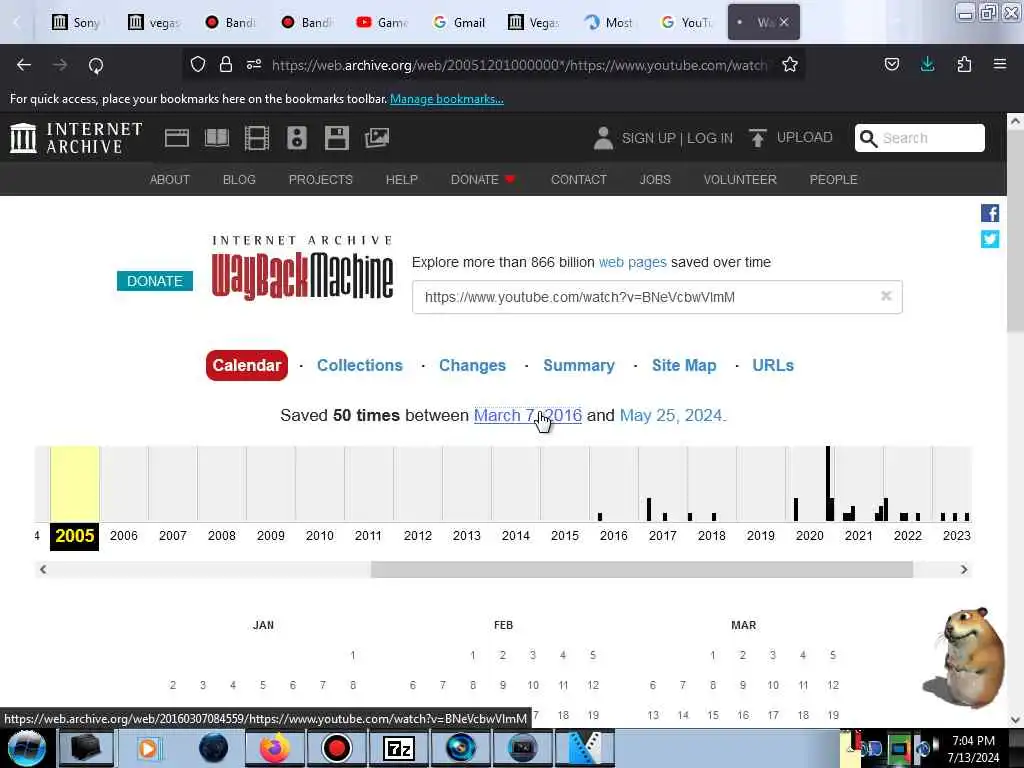Open the Summary view
This screenshot has height=768, width=1024.
pyautogui.click(x=579, y=365)
